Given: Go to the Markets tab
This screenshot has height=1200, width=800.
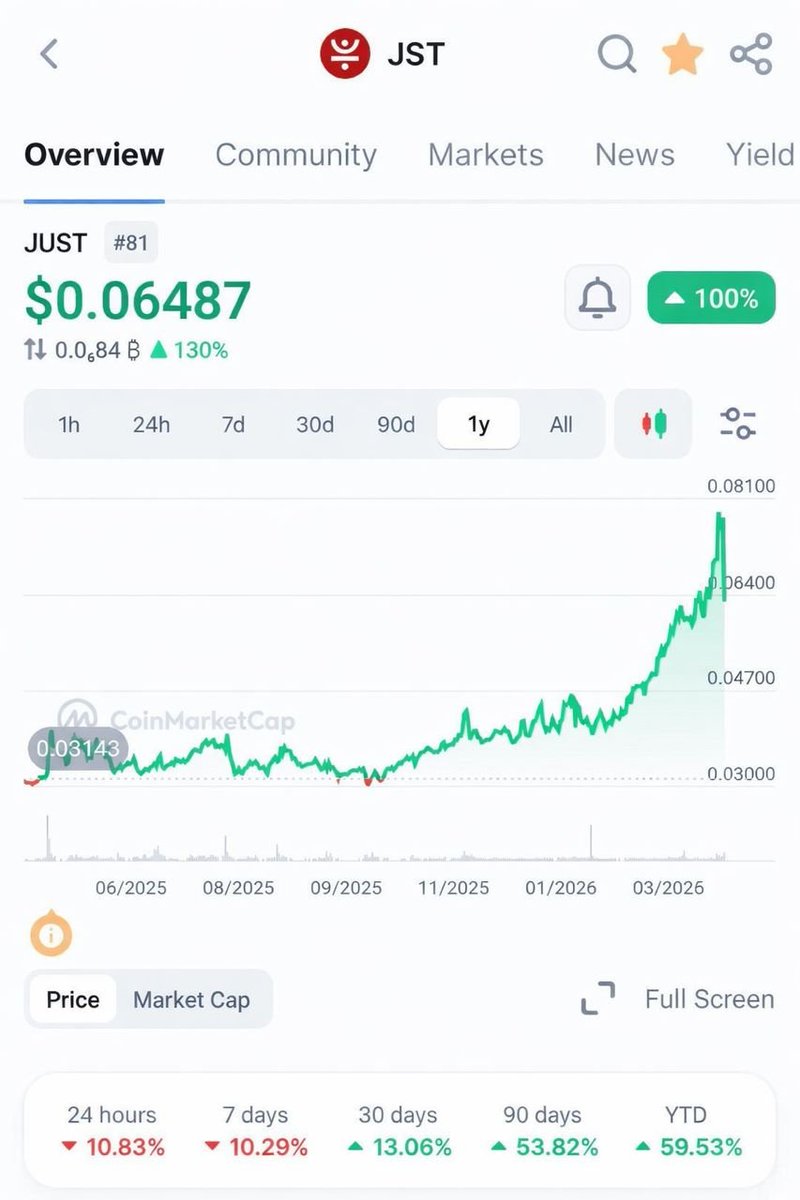Looking at the screenshot, I should (486, 155).
